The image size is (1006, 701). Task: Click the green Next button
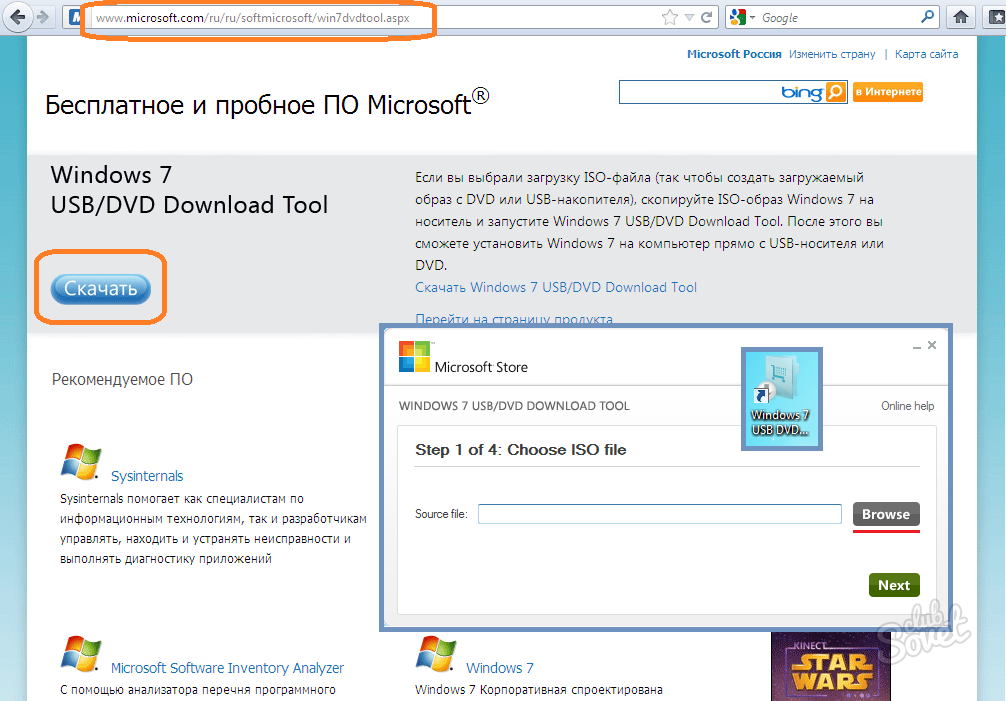click(893, 585)
